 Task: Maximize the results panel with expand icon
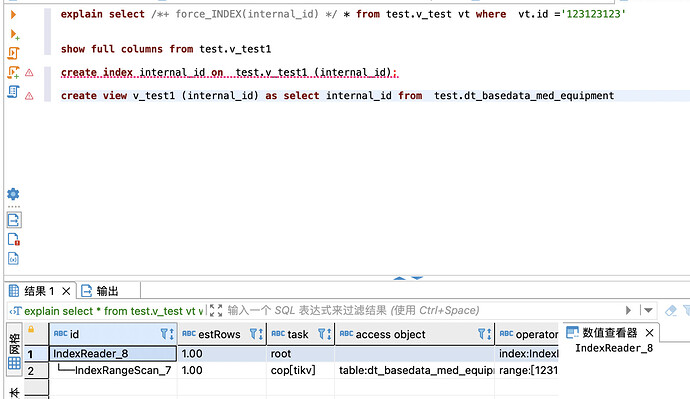coord(216,311)
